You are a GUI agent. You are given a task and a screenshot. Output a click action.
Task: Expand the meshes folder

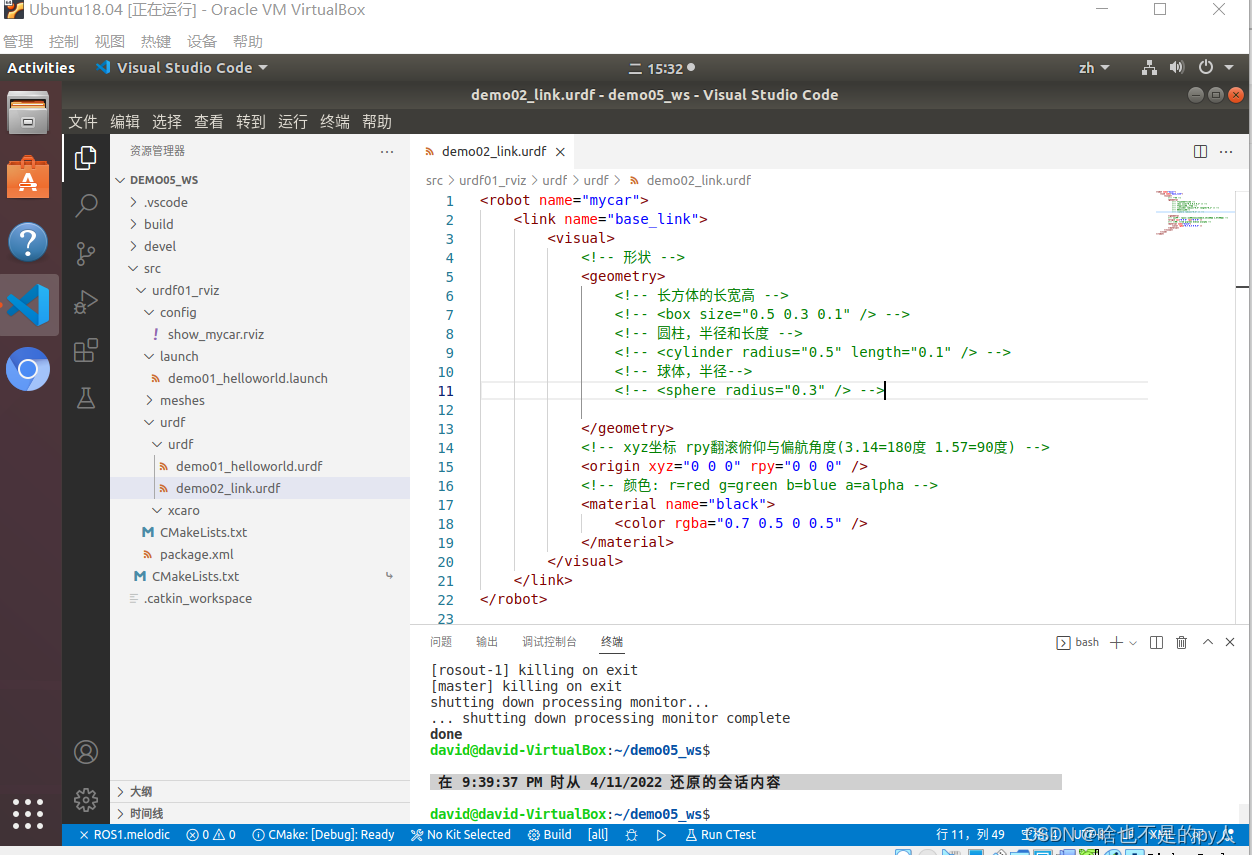click(260, 400)
